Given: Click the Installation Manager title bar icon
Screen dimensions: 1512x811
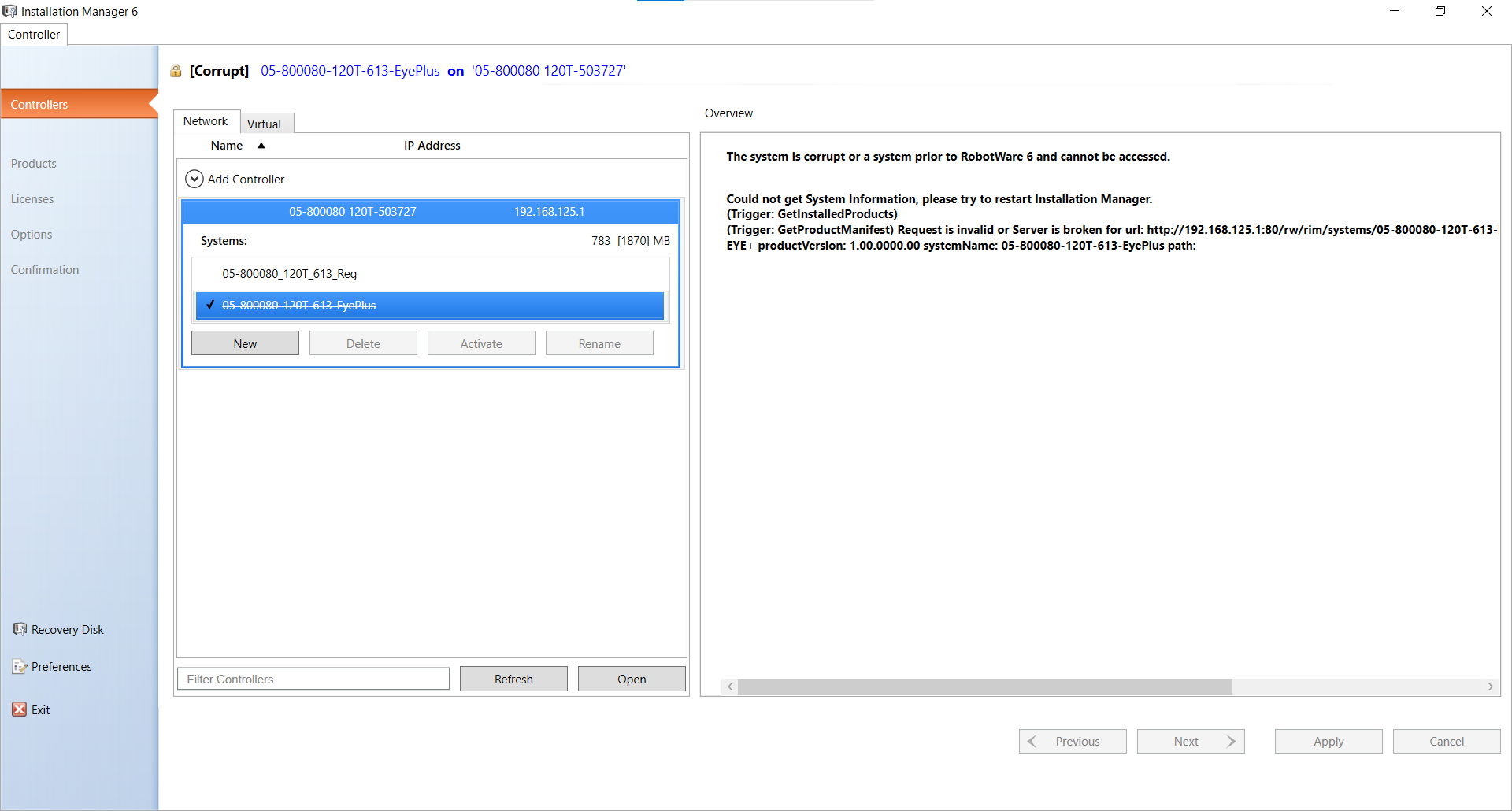Looking at the screenshot, I should 9,11.
